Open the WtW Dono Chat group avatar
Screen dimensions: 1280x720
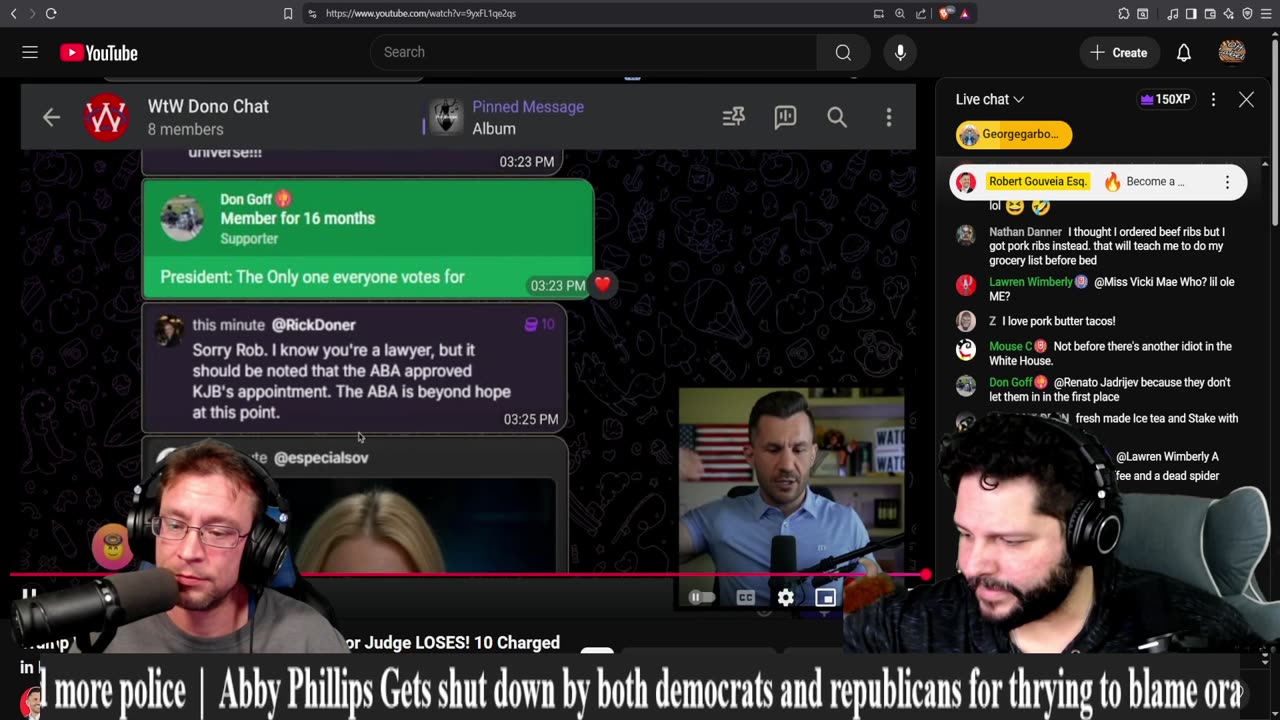(106, 117)
